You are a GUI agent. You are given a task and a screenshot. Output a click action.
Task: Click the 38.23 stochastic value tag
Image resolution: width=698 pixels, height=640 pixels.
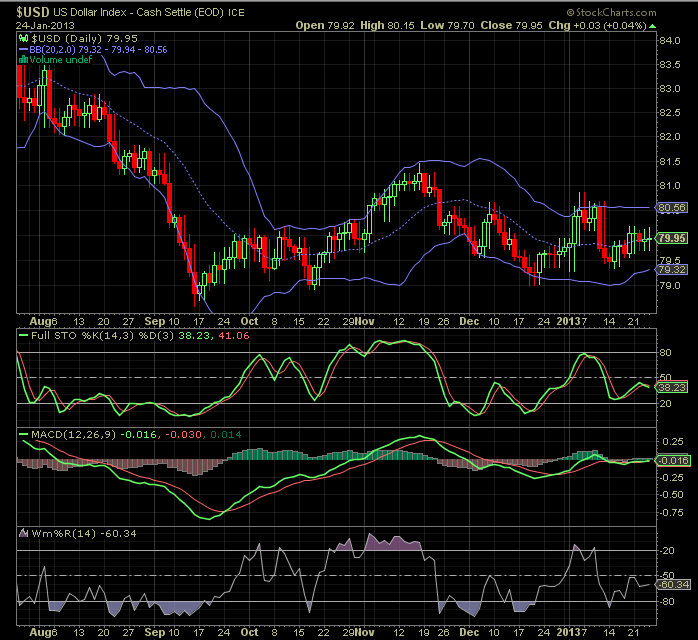click(670, 386)
